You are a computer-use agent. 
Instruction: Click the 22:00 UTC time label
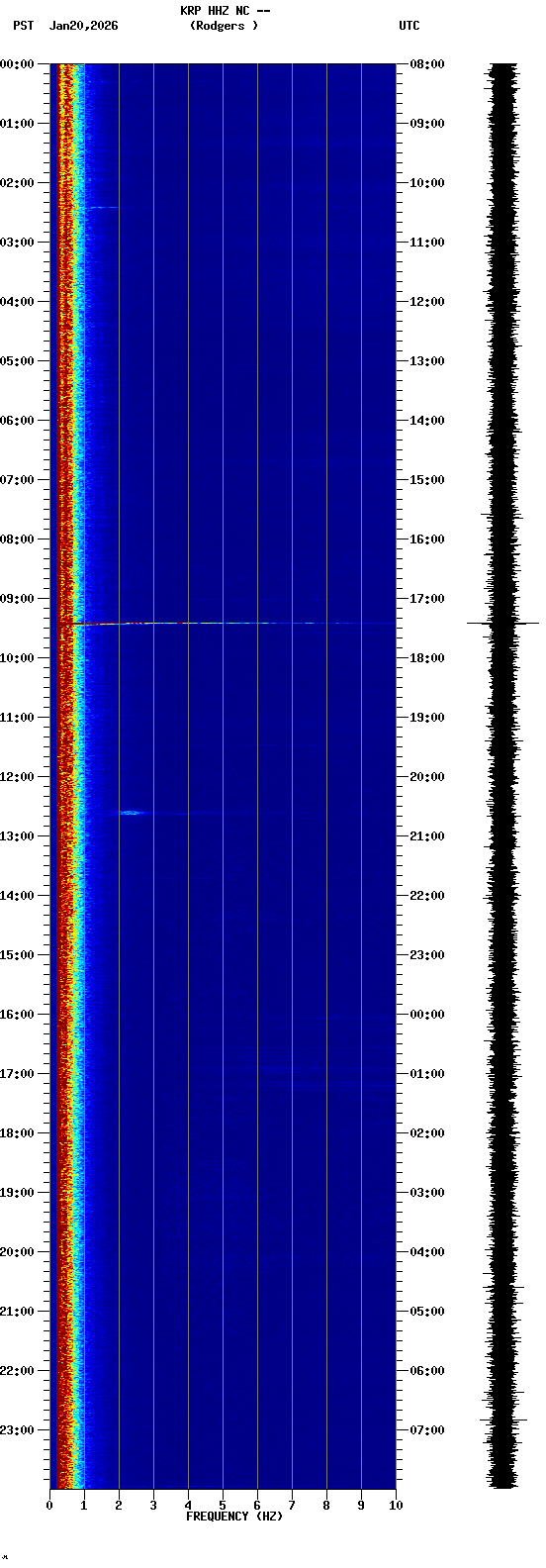(x=427, y=896)
